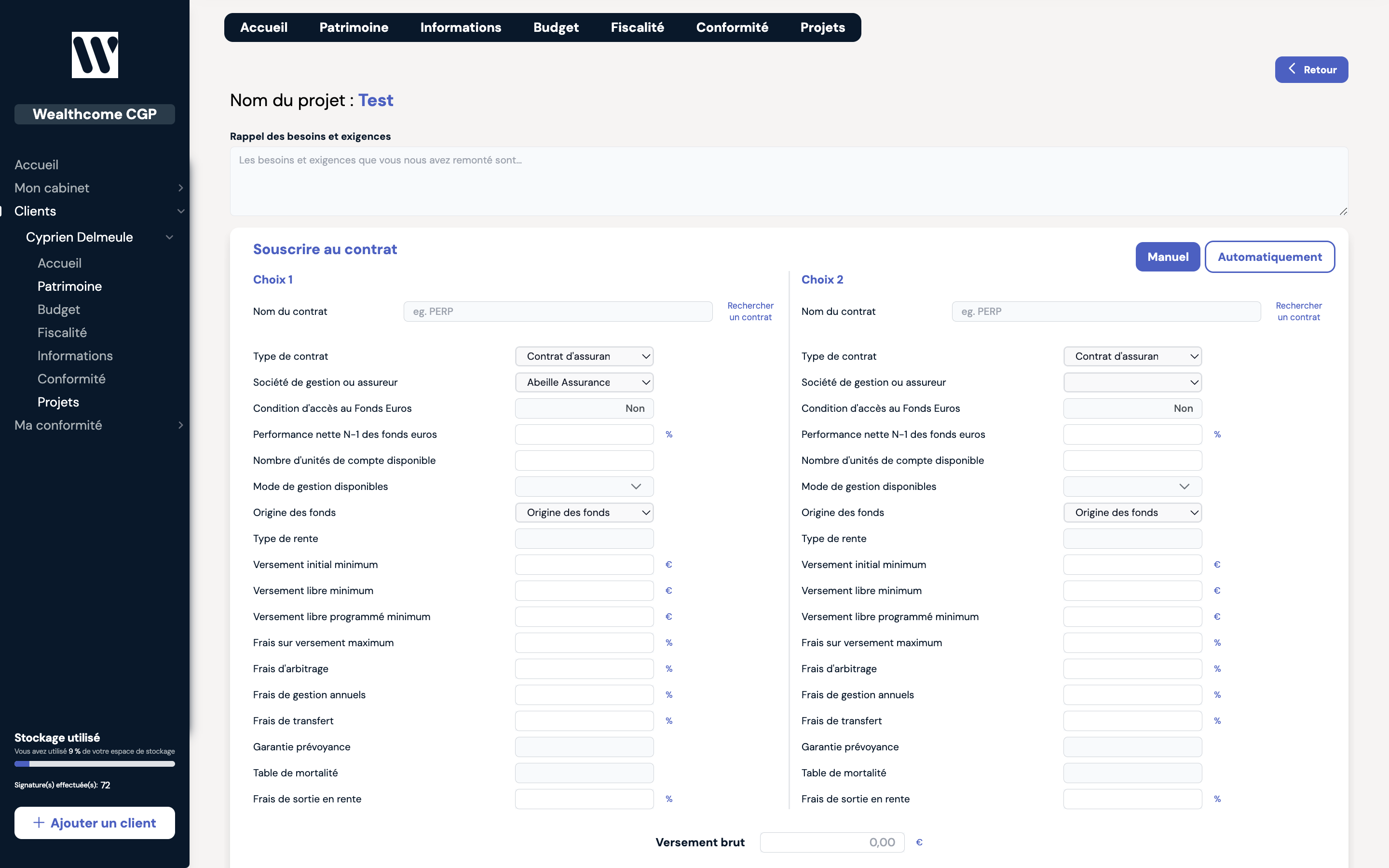The width and height of the screenshot is (1389, 868).
Task: Focus the Rappel des besoins textarea
Action: point(789,181)
